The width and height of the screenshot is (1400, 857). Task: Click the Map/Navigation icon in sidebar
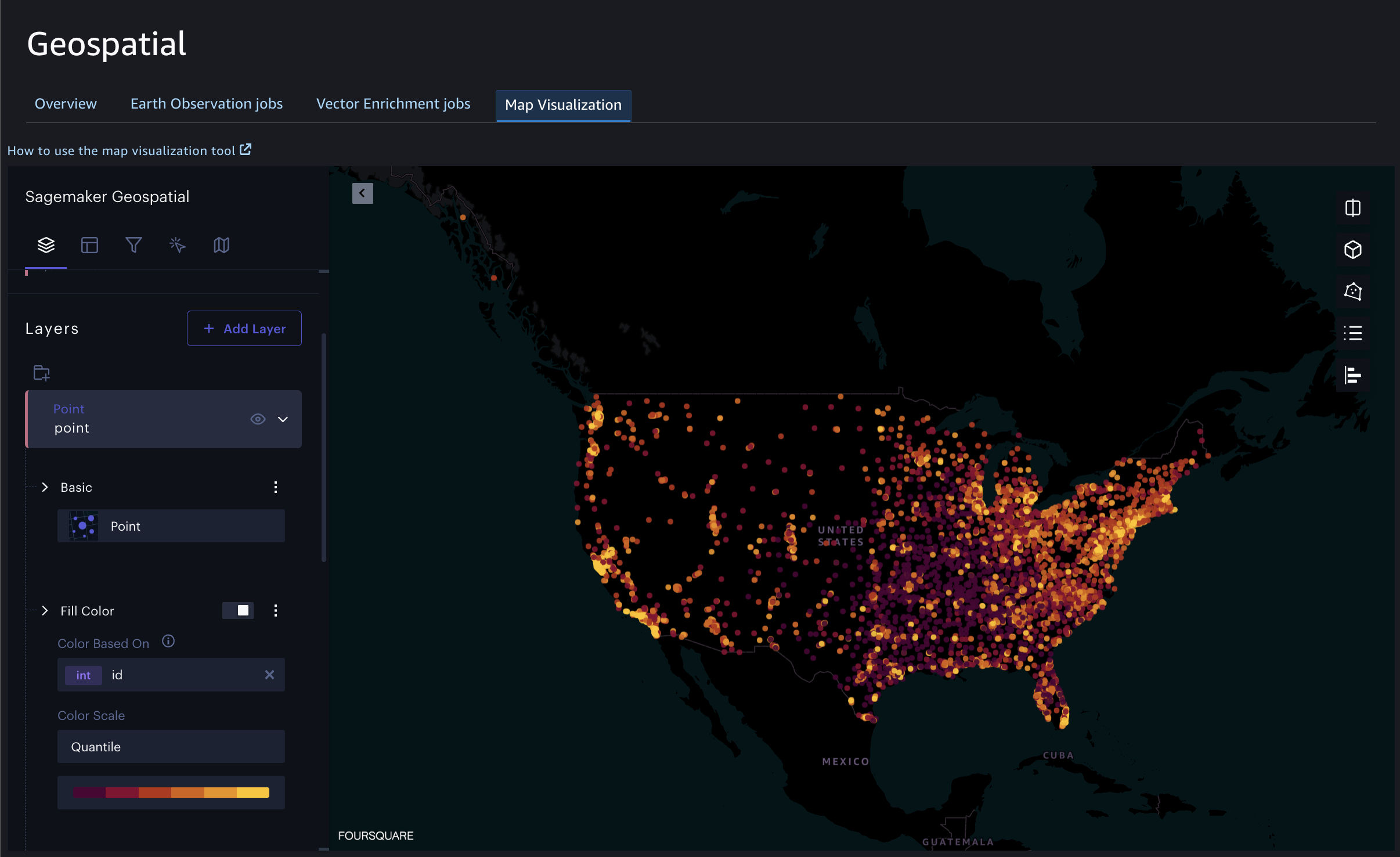point(221,244)
